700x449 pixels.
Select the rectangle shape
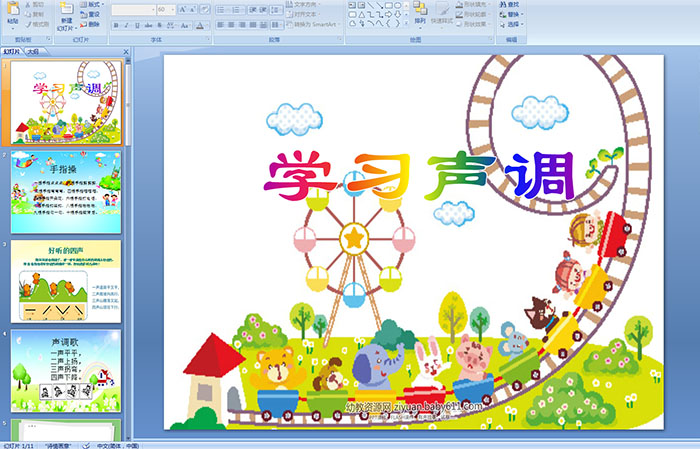pyautogui.click(x=389, y=5)
